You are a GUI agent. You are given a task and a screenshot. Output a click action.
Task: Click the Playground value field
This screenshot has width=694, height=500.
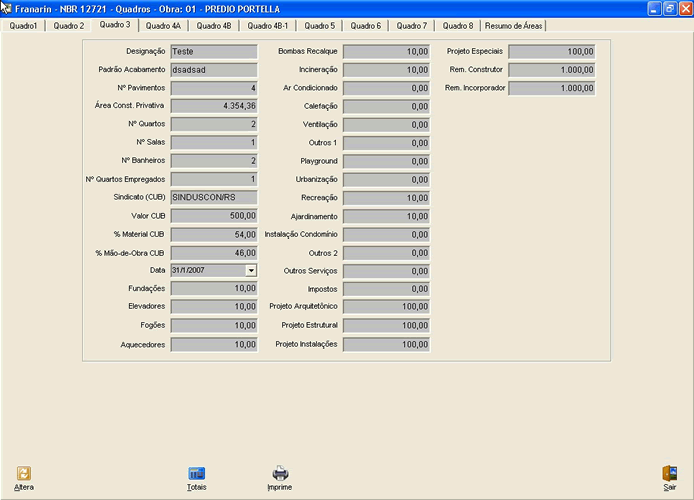[x=386, y=162]
